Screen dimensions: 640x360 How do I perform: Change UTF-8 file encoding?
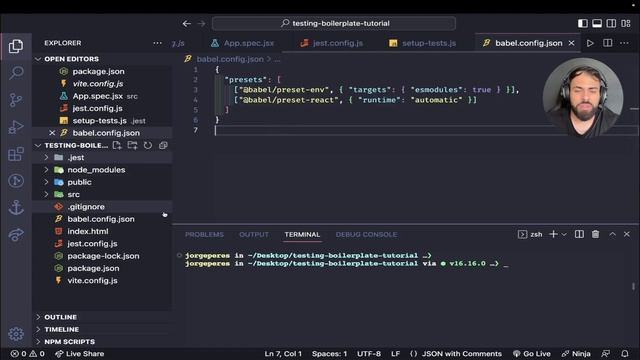[x=369, y=353]
